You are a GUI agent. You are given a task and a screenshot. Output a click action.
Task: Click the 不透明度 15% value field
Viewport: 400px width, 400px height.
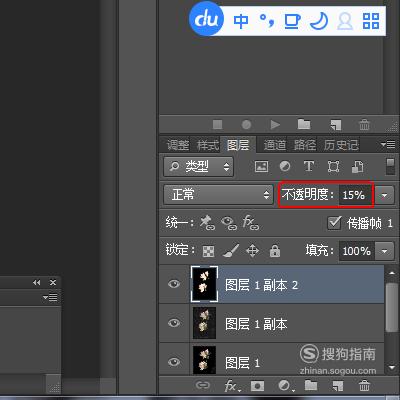tap(355, 195)
